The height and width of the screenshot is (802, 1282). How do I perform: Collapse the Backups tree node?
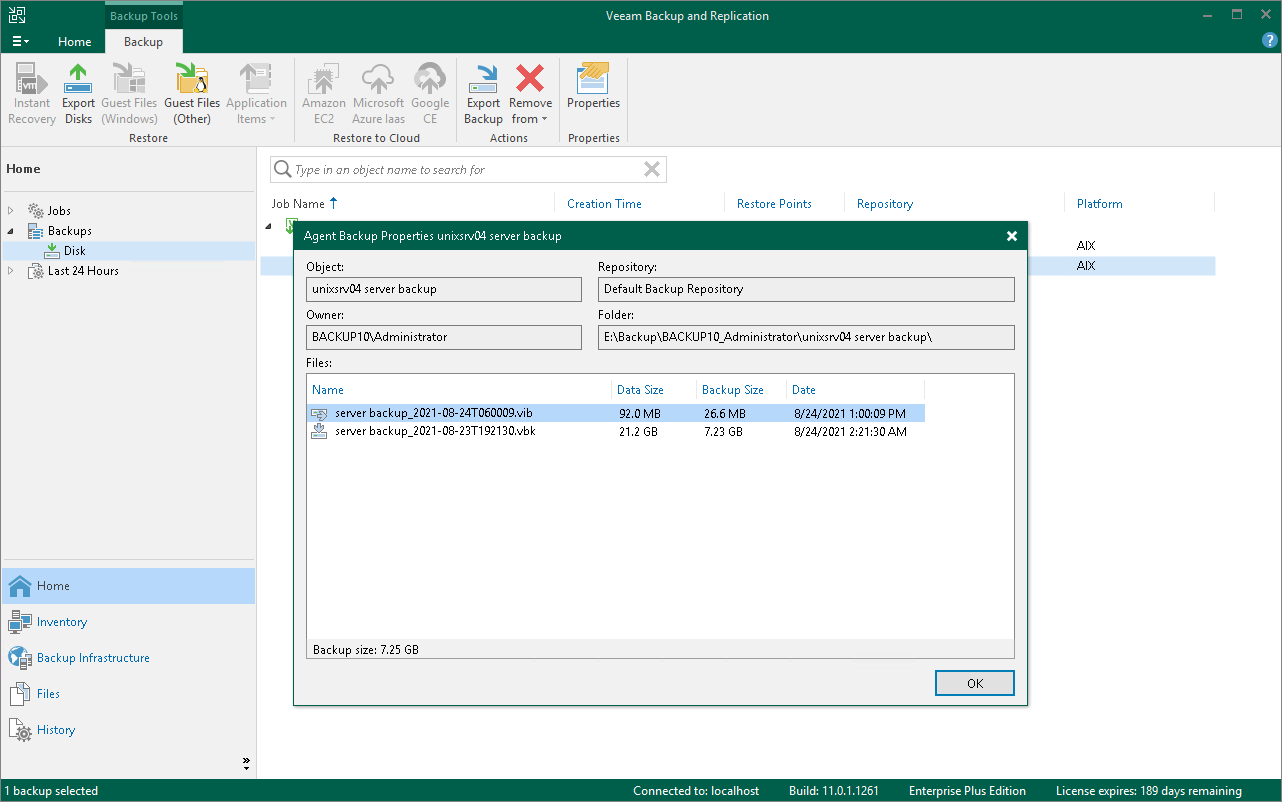[11, 231]
